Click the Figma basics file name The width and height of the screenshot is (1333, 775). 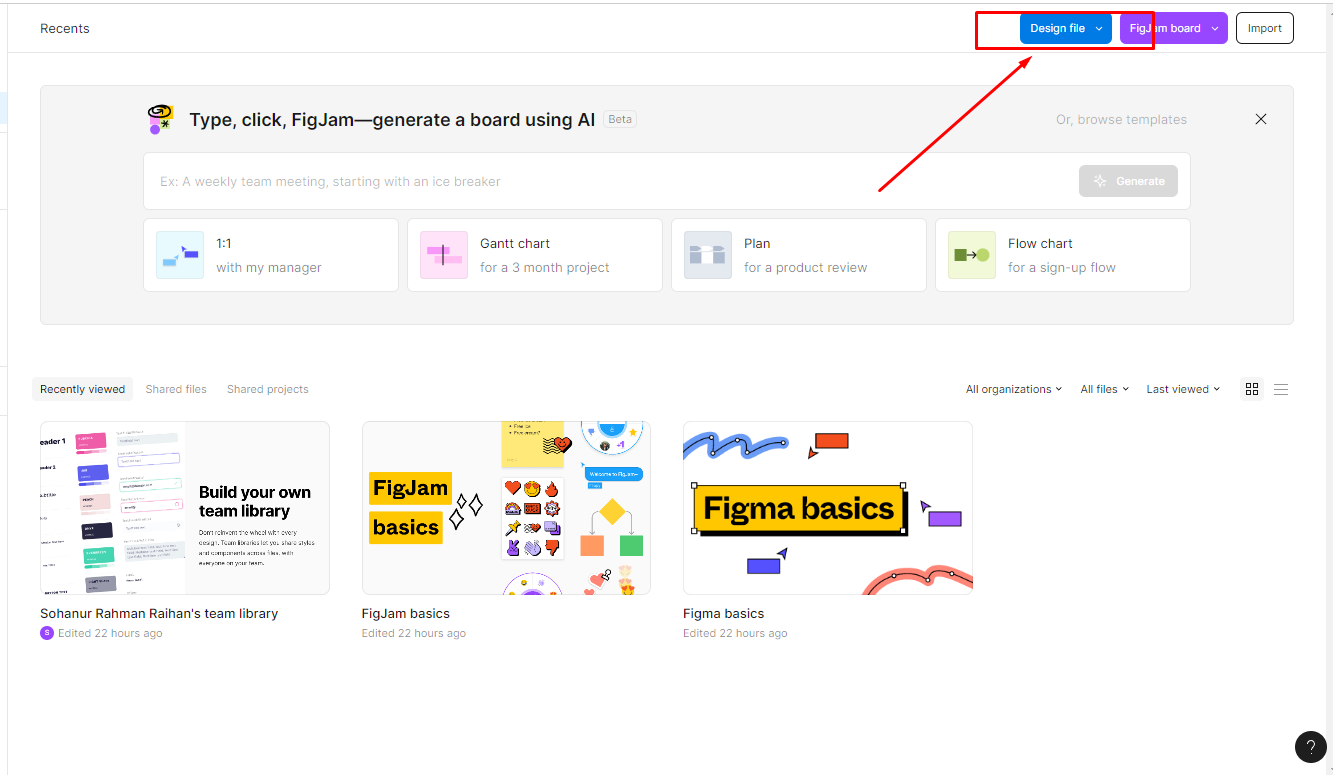[x=724, y=613]
